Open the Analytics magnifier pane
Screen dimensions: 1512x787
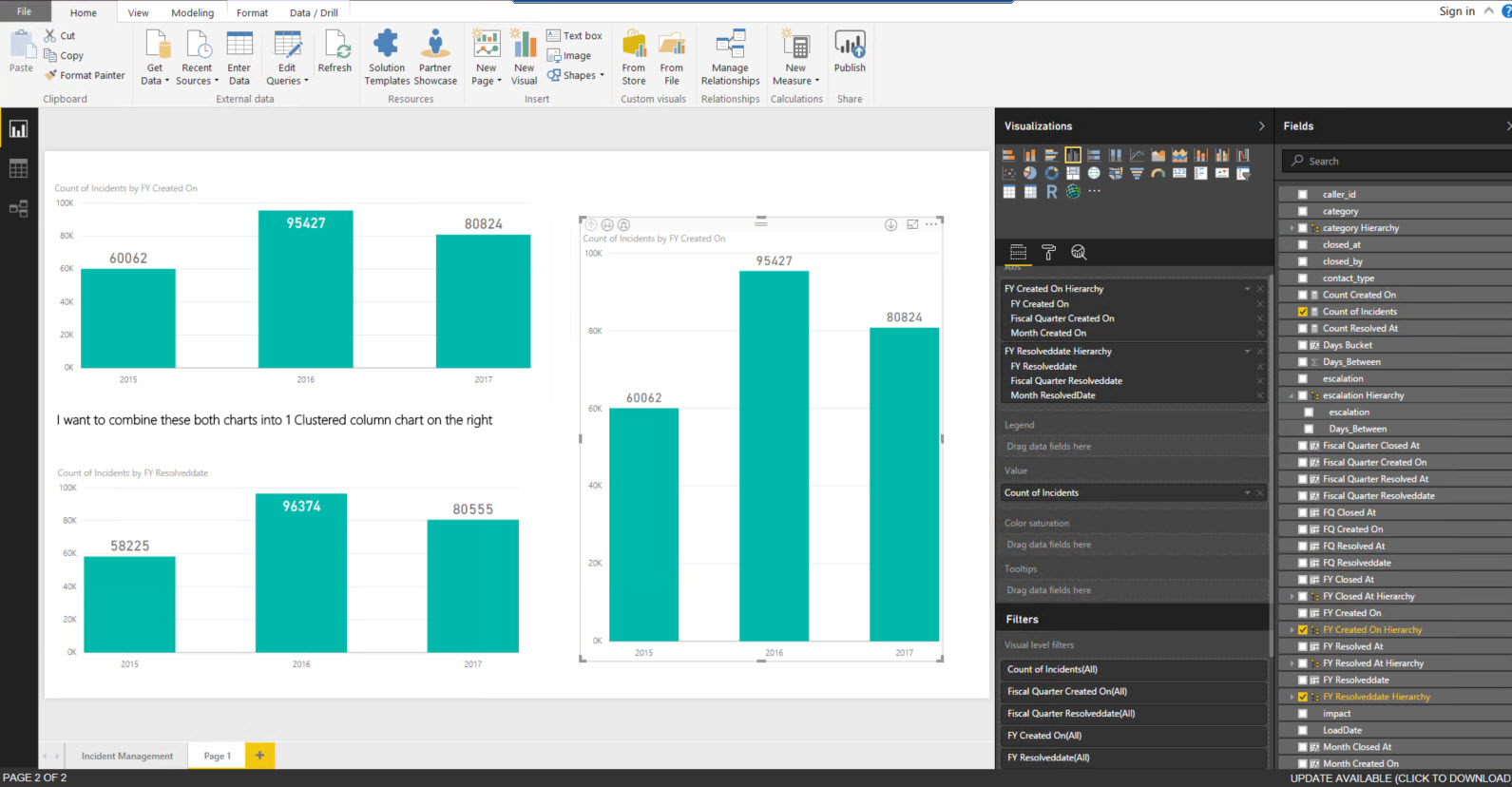coord(1079,252)
